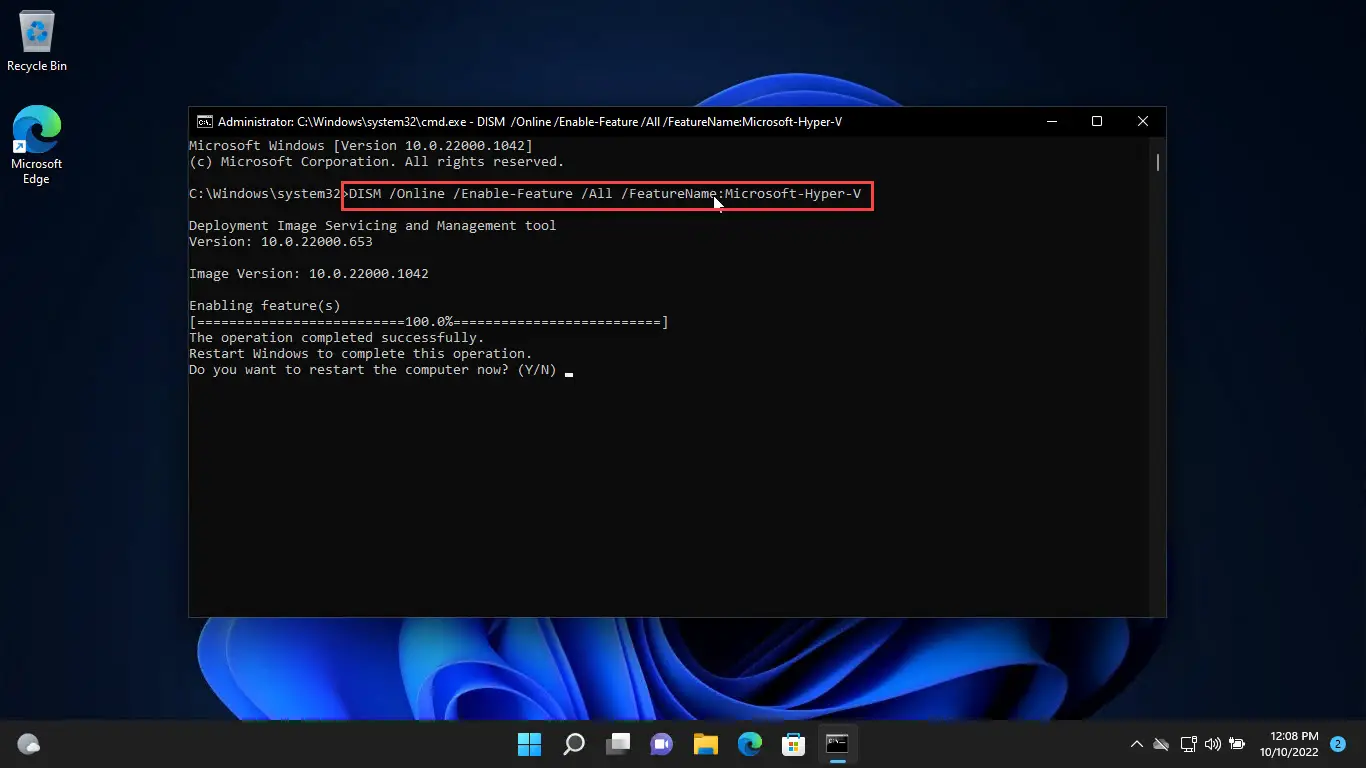Open the Recycle Bin desktop icon
The width and height of the screenshot is (1366, 768).
pos(37,42)
